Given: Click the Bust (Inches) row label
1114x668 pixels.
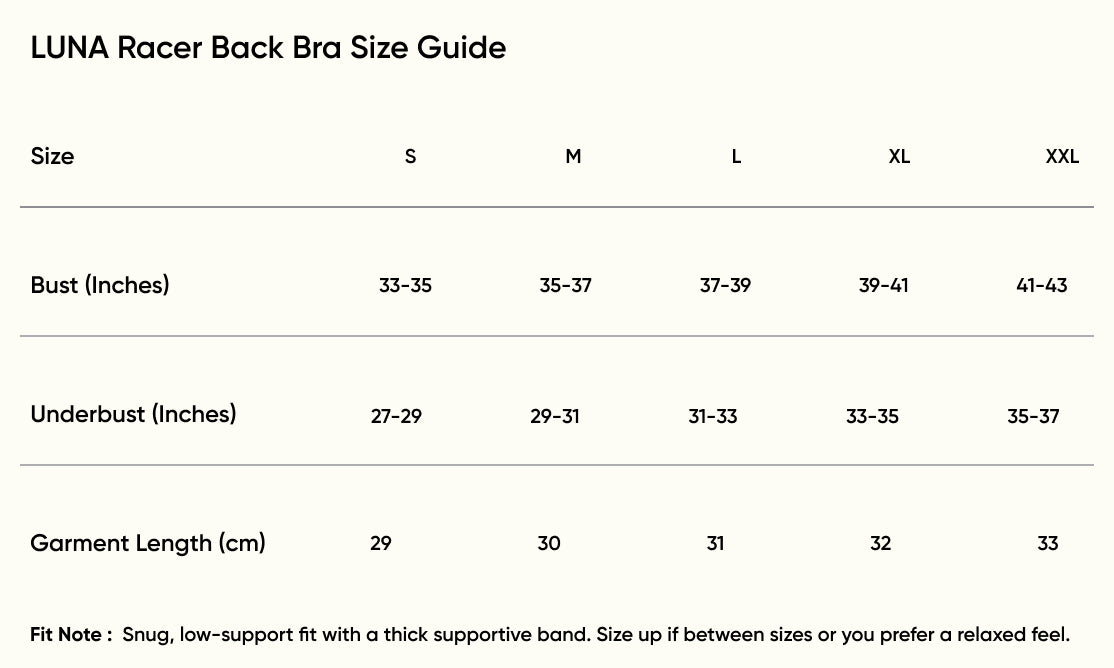Looking at the screenshot, I should coord(100,285).
